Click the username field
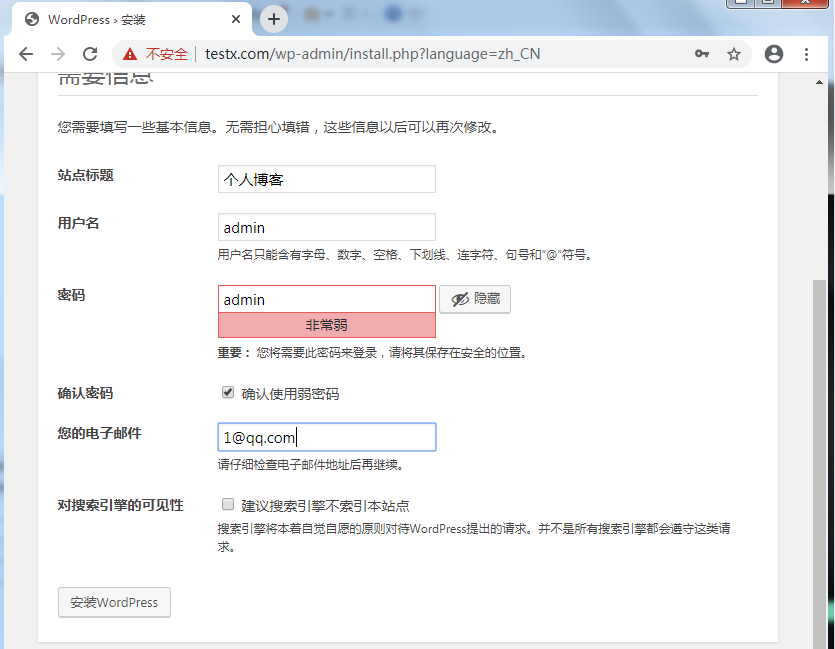Screen dimensions: 835x649 (x=326, y=227)
